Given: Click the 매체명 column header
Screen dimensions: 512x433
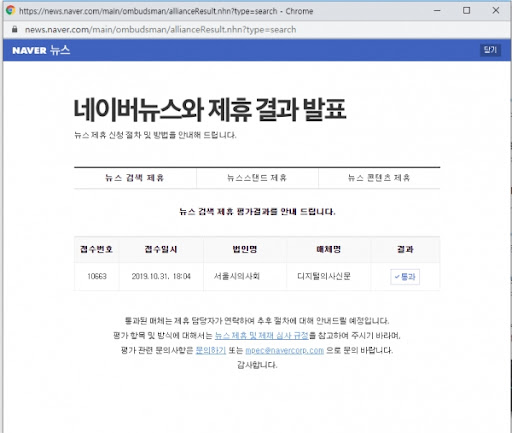Looking at the screenshot, I should [329, 249].
